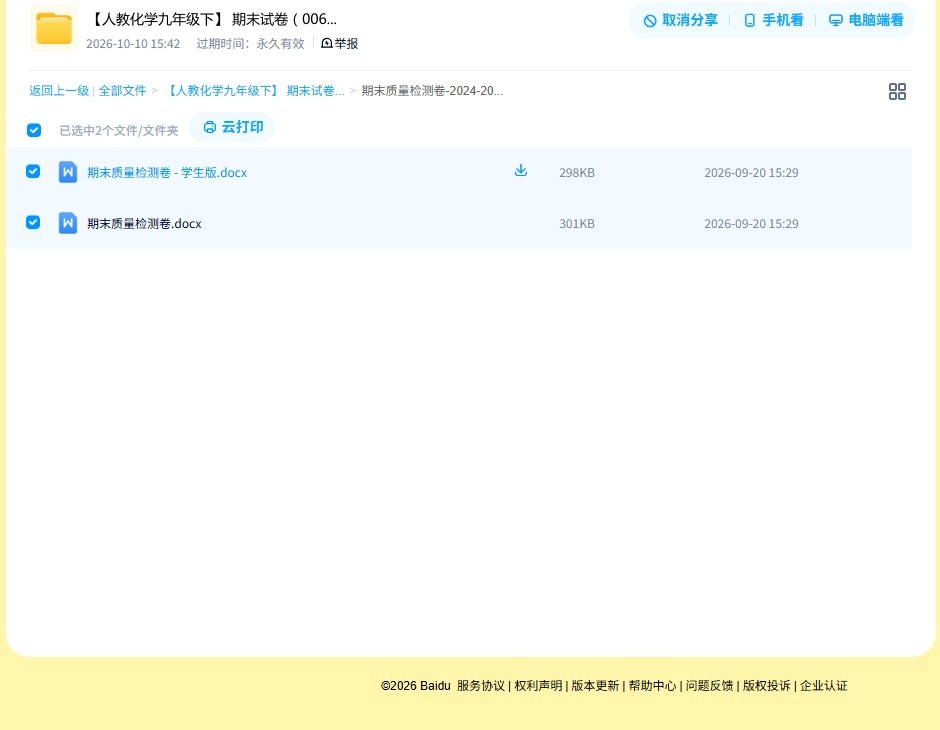Open 权利声明 footer link
Image resolution: width=940 pixels, height=730 pixels.
(x=538, y=686)
